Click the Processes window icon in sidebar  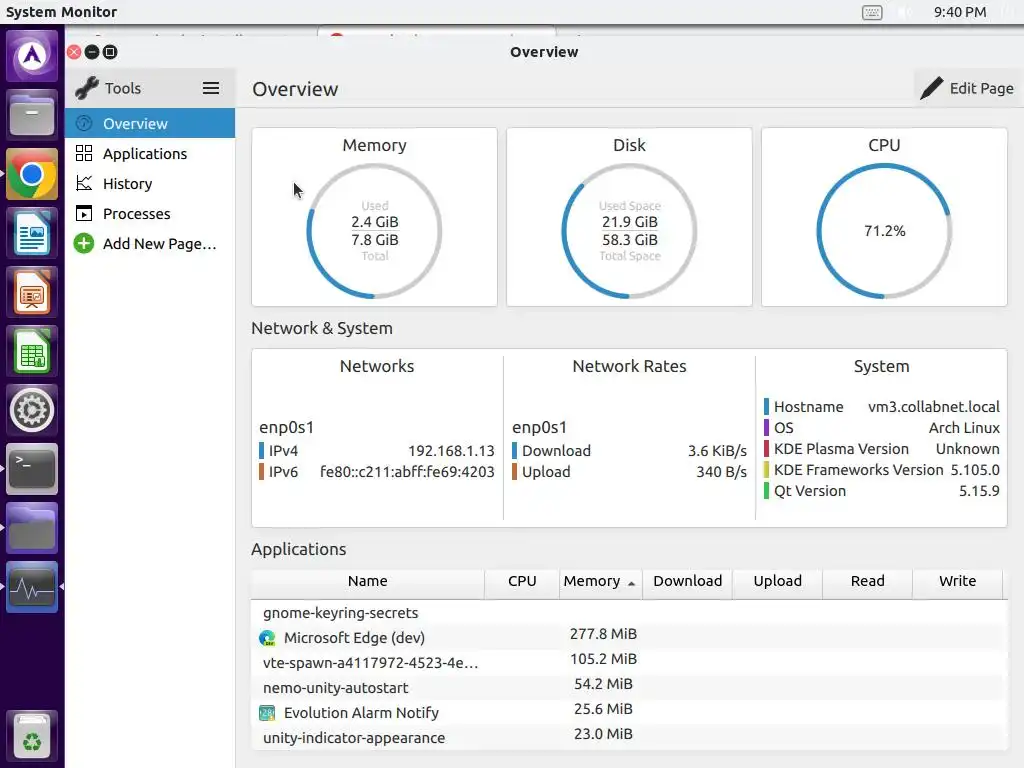[x=84, y=214]
